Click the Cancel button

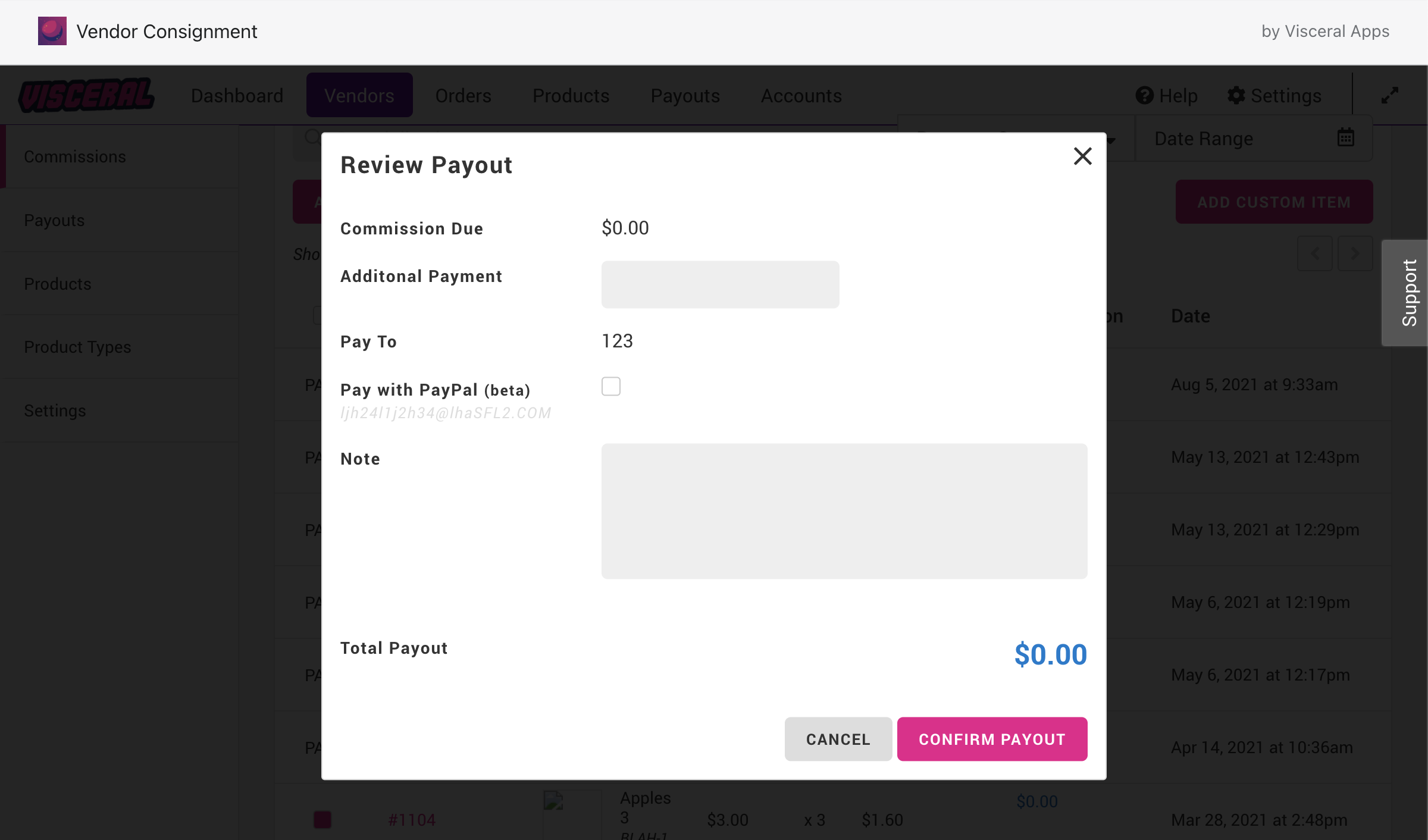pos(838,739)
